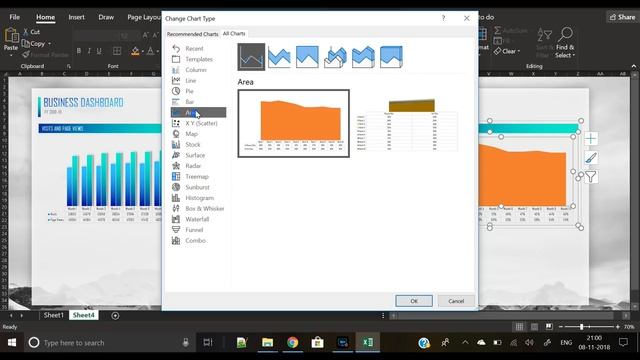
Task: Open the Chart Elements plus button
Action: [591, 139]
